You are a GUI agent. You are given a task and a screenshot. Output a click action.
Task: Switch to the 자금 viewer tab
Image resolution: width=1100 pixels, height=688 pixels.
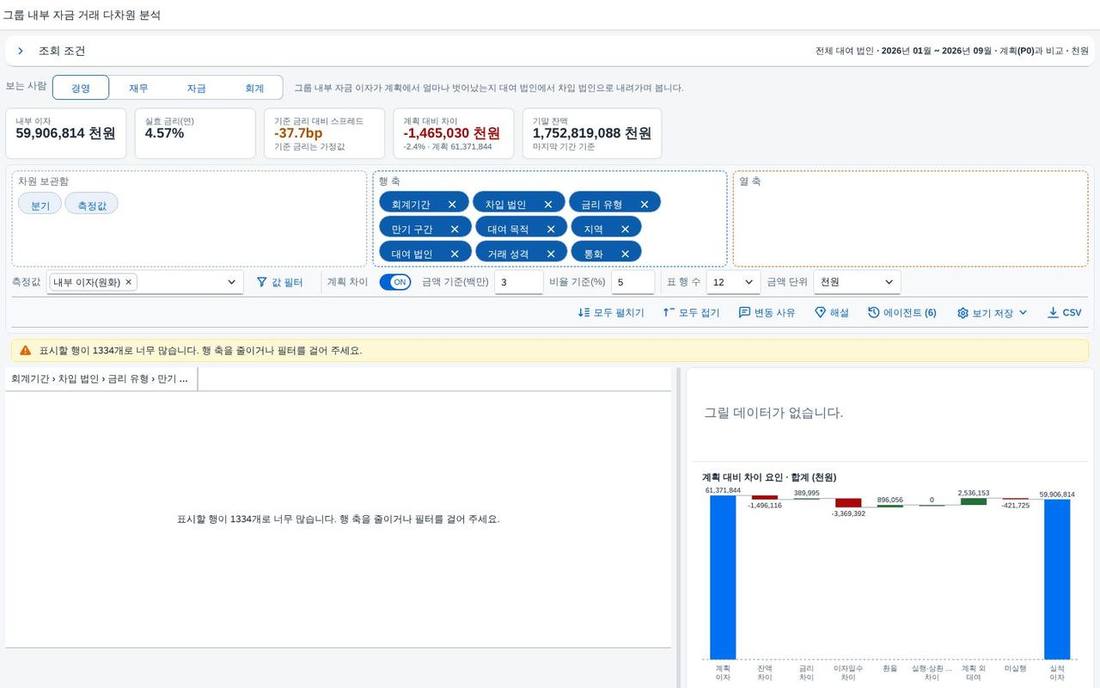(x=196, y=88)
